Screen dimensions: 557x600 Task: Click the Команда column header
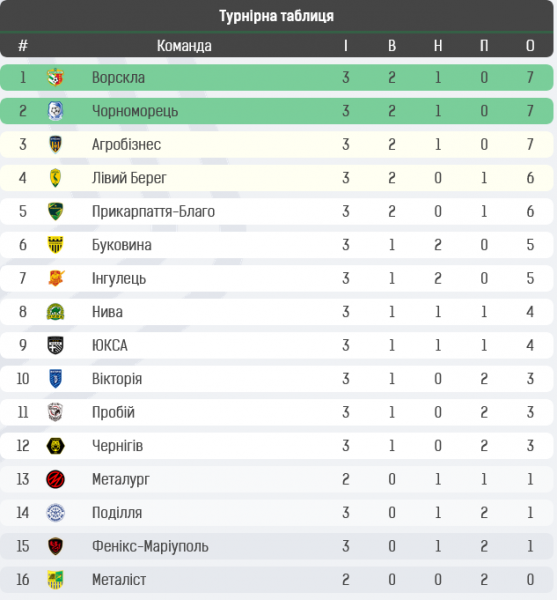pos(184,46)
